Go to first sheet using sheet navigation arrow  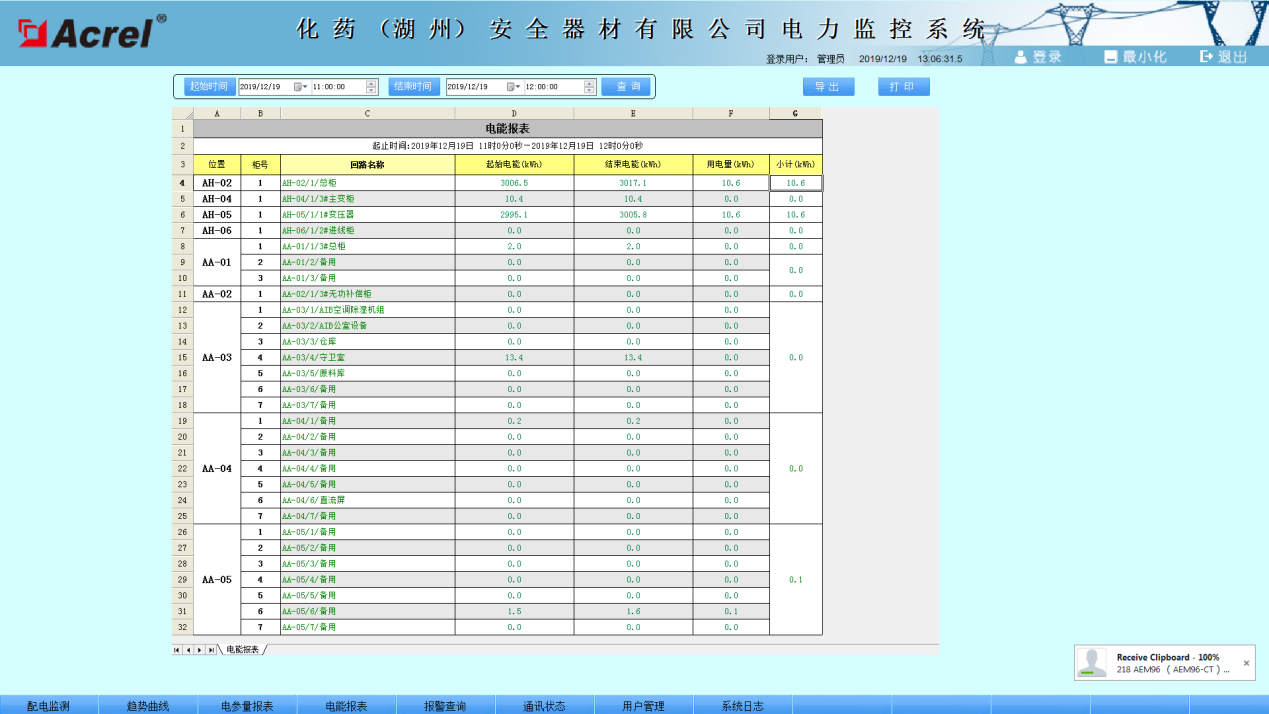pyautogui.click(x=178, y=650)
